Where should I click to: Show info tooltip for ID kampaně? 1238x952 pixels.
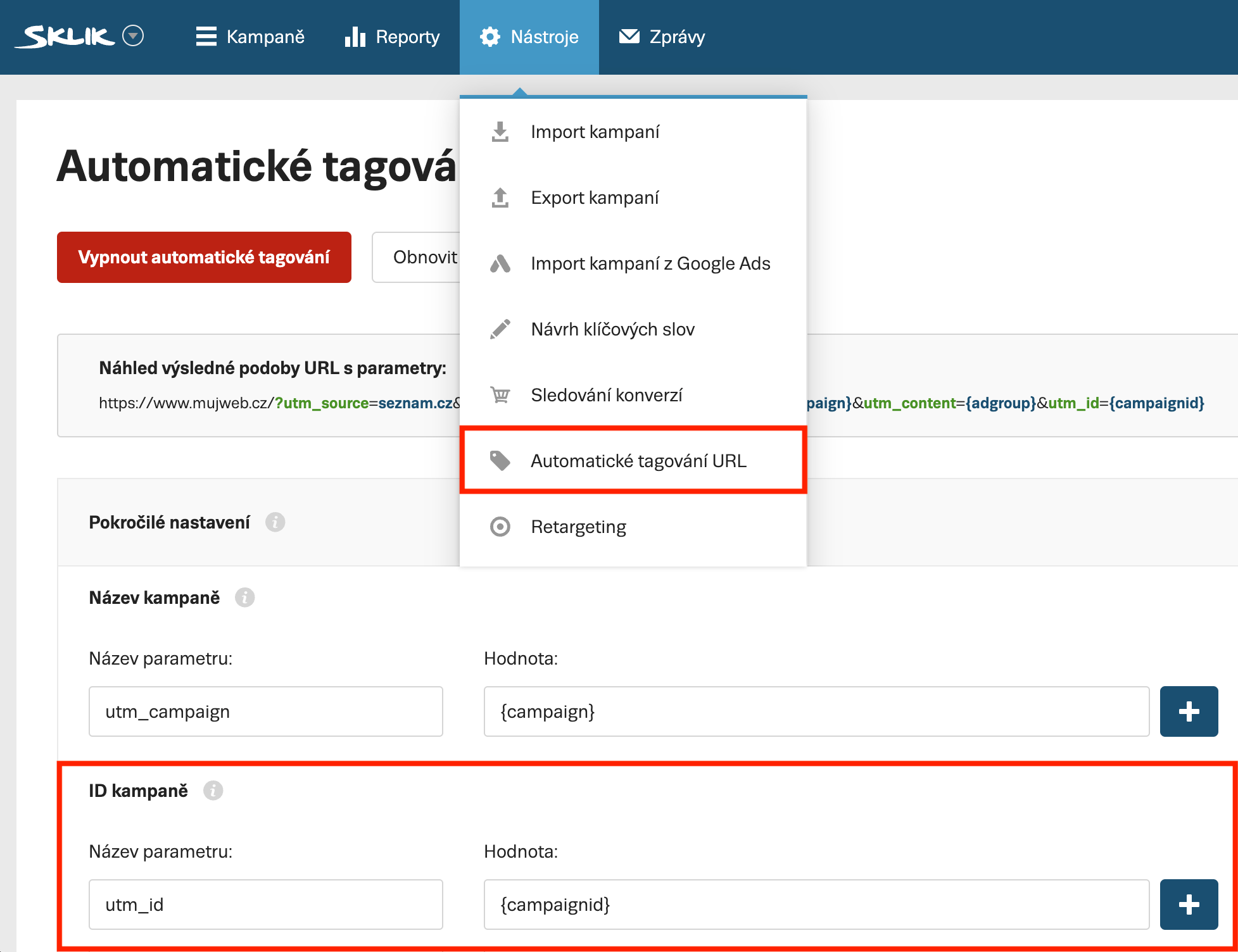pos(213,791)
